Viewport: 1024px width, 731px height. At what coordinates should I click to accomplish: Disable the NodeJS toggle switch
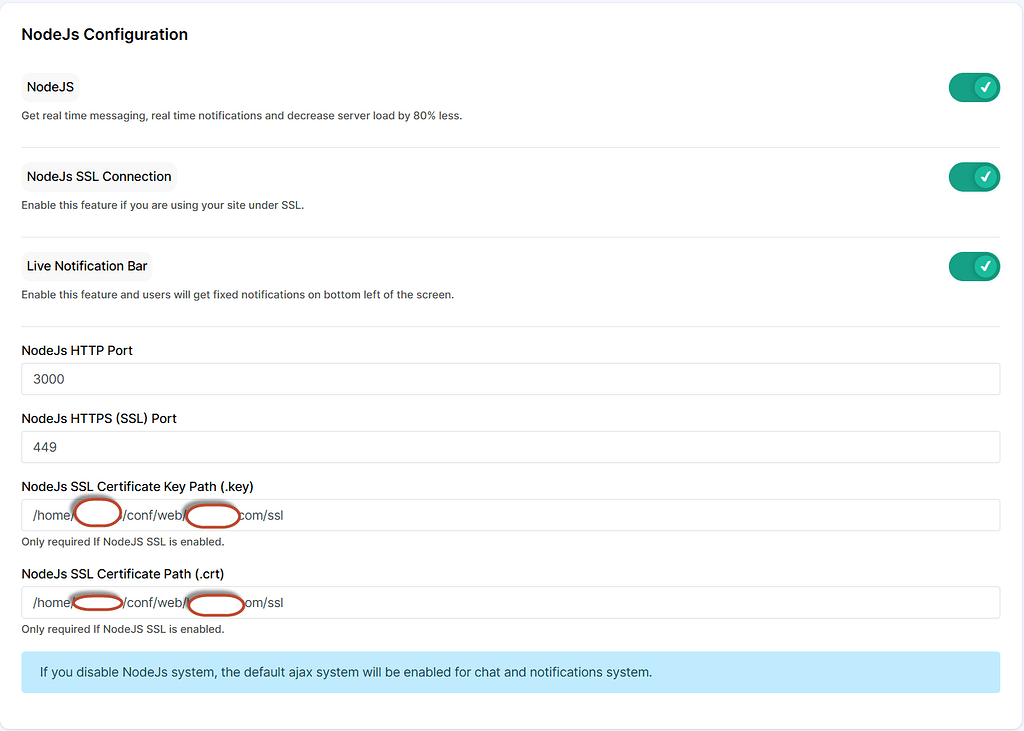974,87
